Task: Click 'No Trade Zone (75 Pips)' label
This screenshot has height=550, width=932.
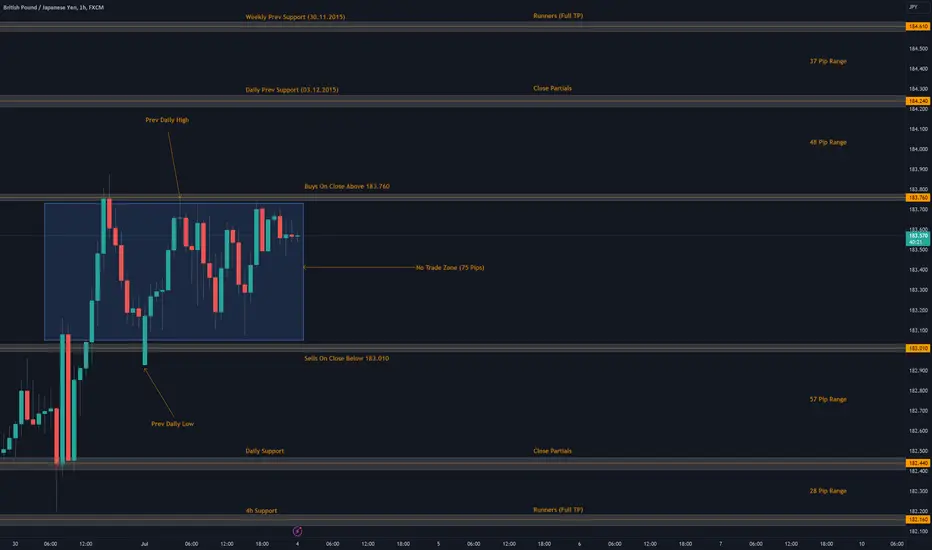Action: pos(450,268)
